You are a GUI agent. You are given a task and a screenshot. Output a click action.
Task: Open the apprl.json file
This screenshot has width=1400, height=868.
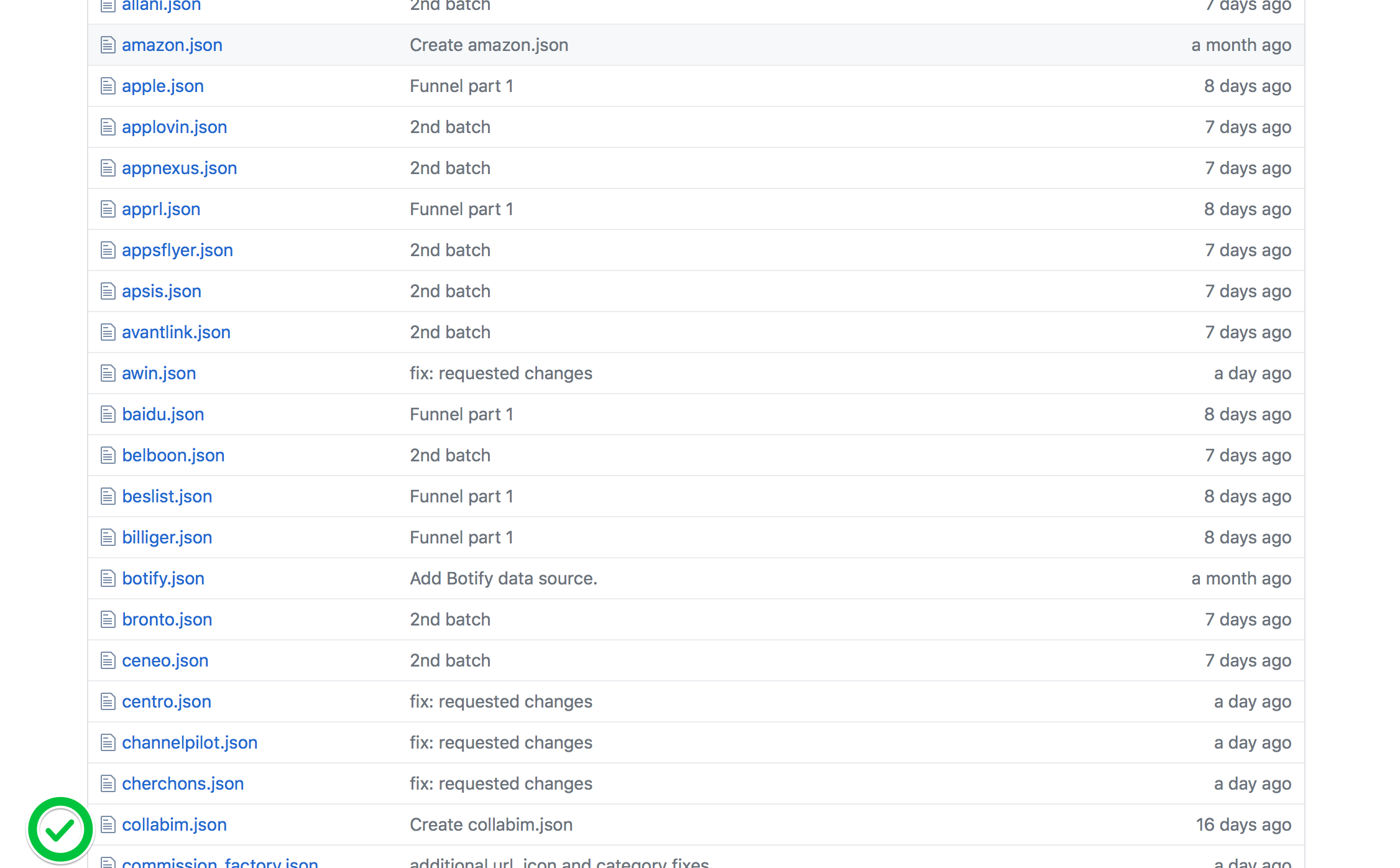click(161, 209)
